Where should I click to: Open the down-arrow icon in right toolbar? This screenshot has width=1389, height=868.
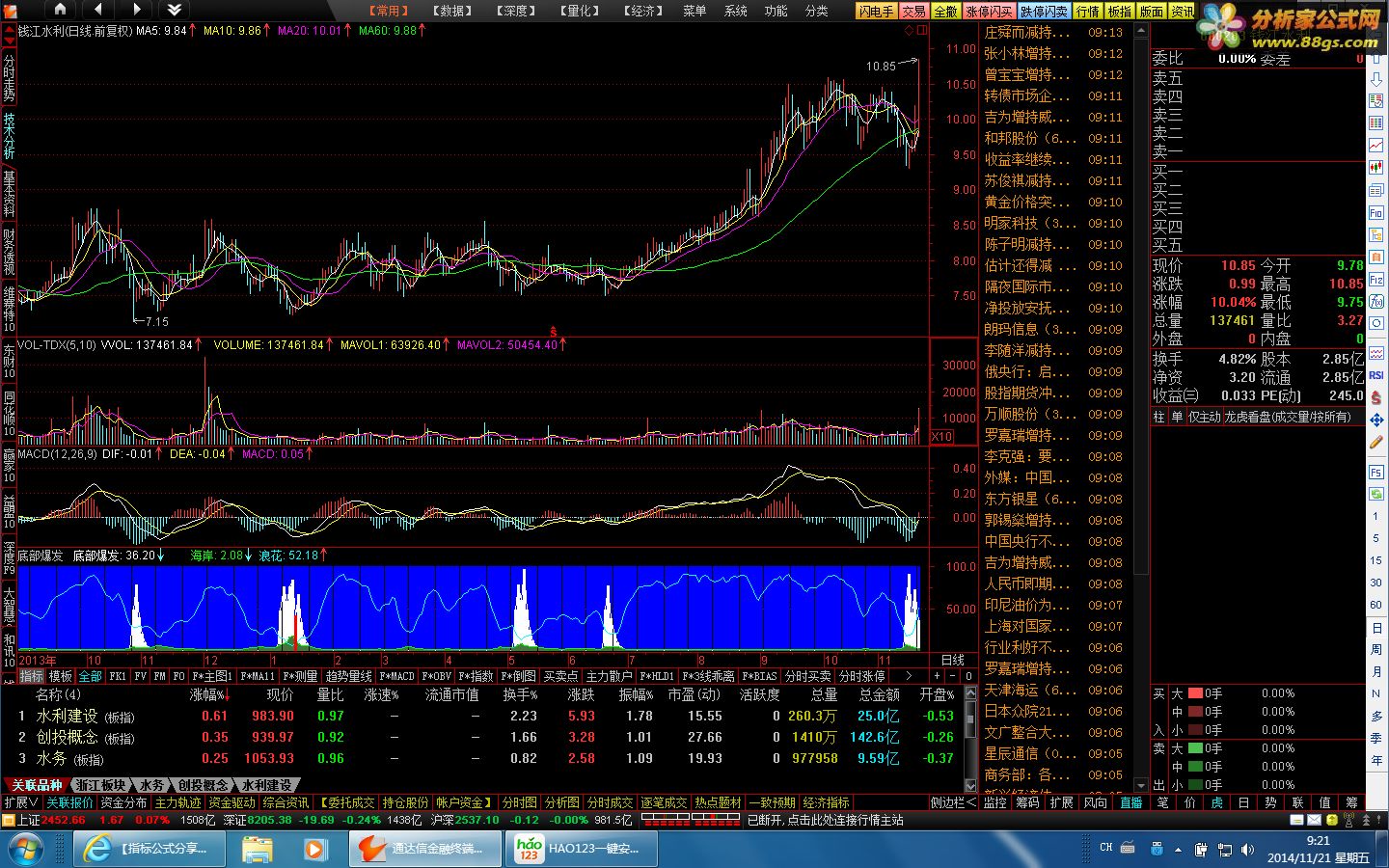(x=1376, y=79)
